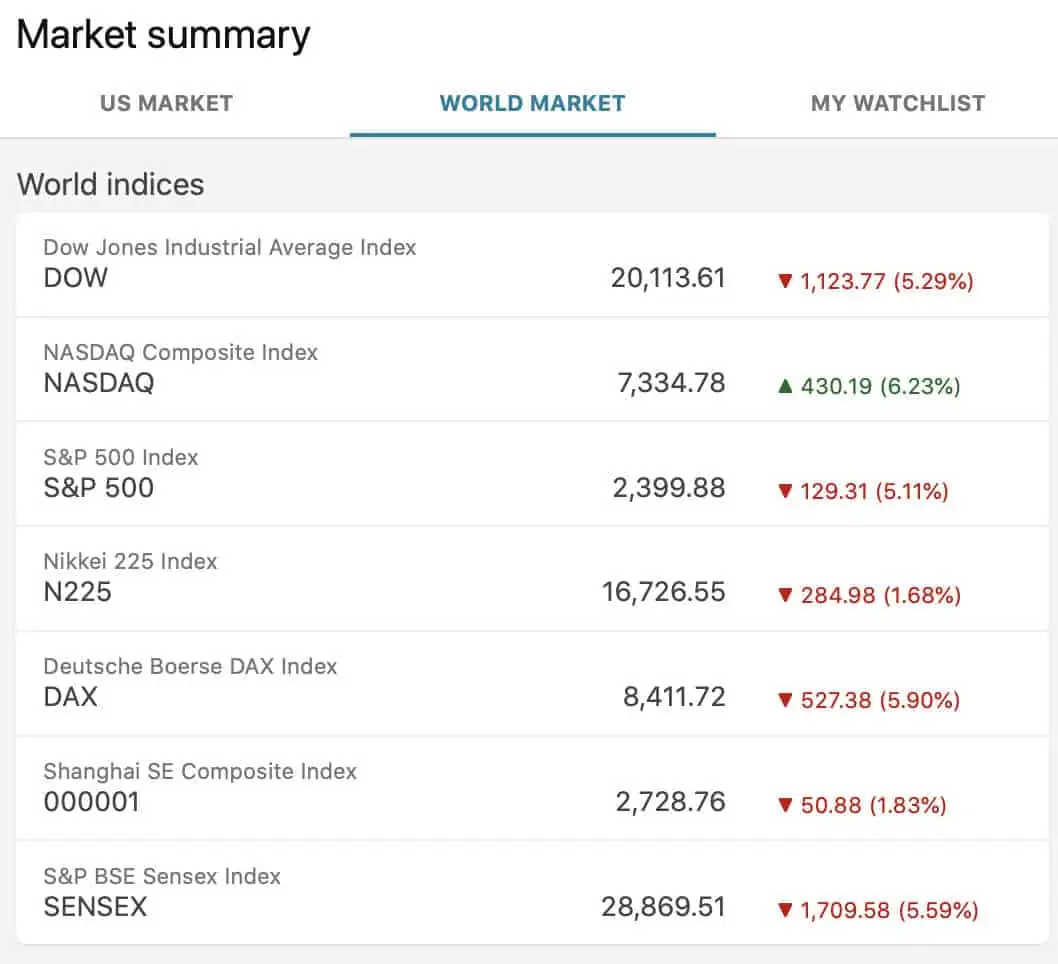The width and height of the screenshot is (1058, 964).
Task: Click the down arrow beside 284.98
Action: (785, 595)
